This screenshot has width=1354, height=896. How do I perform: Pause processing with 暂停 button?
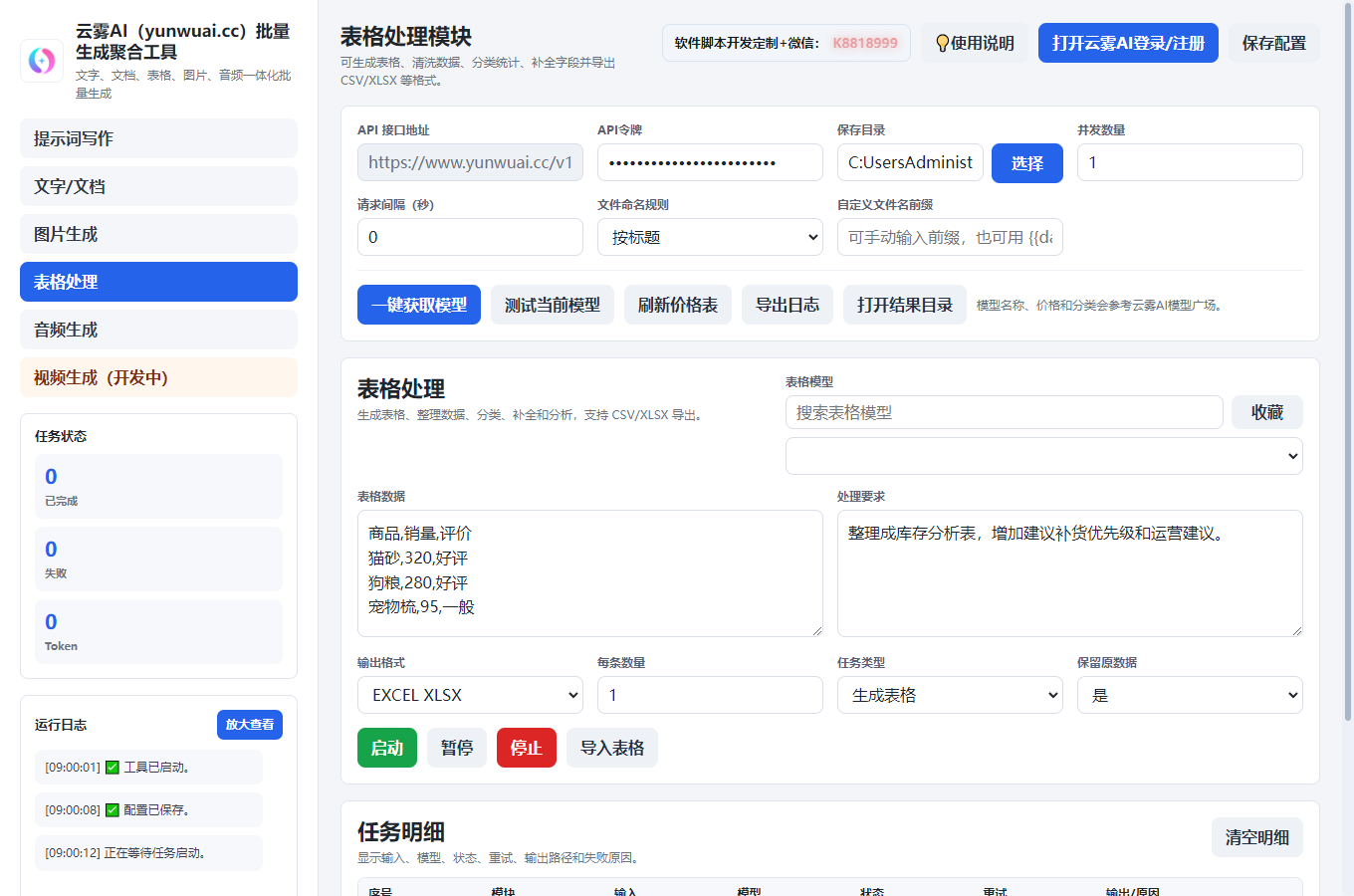click(457, 748)
